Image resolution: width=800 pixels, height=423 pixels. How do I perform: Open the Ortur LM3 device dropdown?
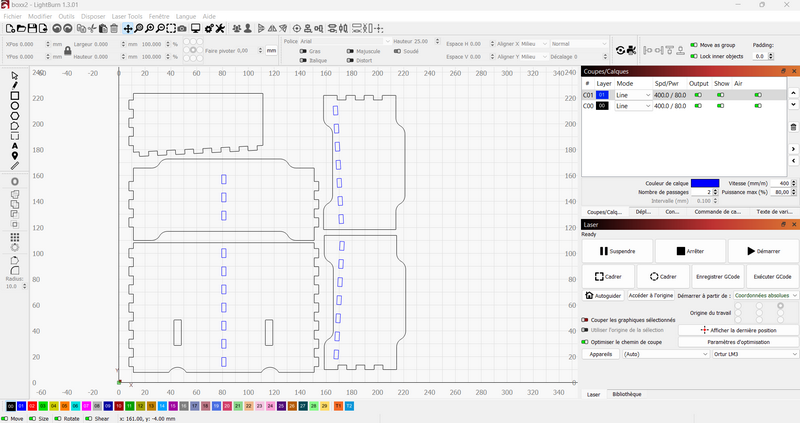tap(750, 353)
